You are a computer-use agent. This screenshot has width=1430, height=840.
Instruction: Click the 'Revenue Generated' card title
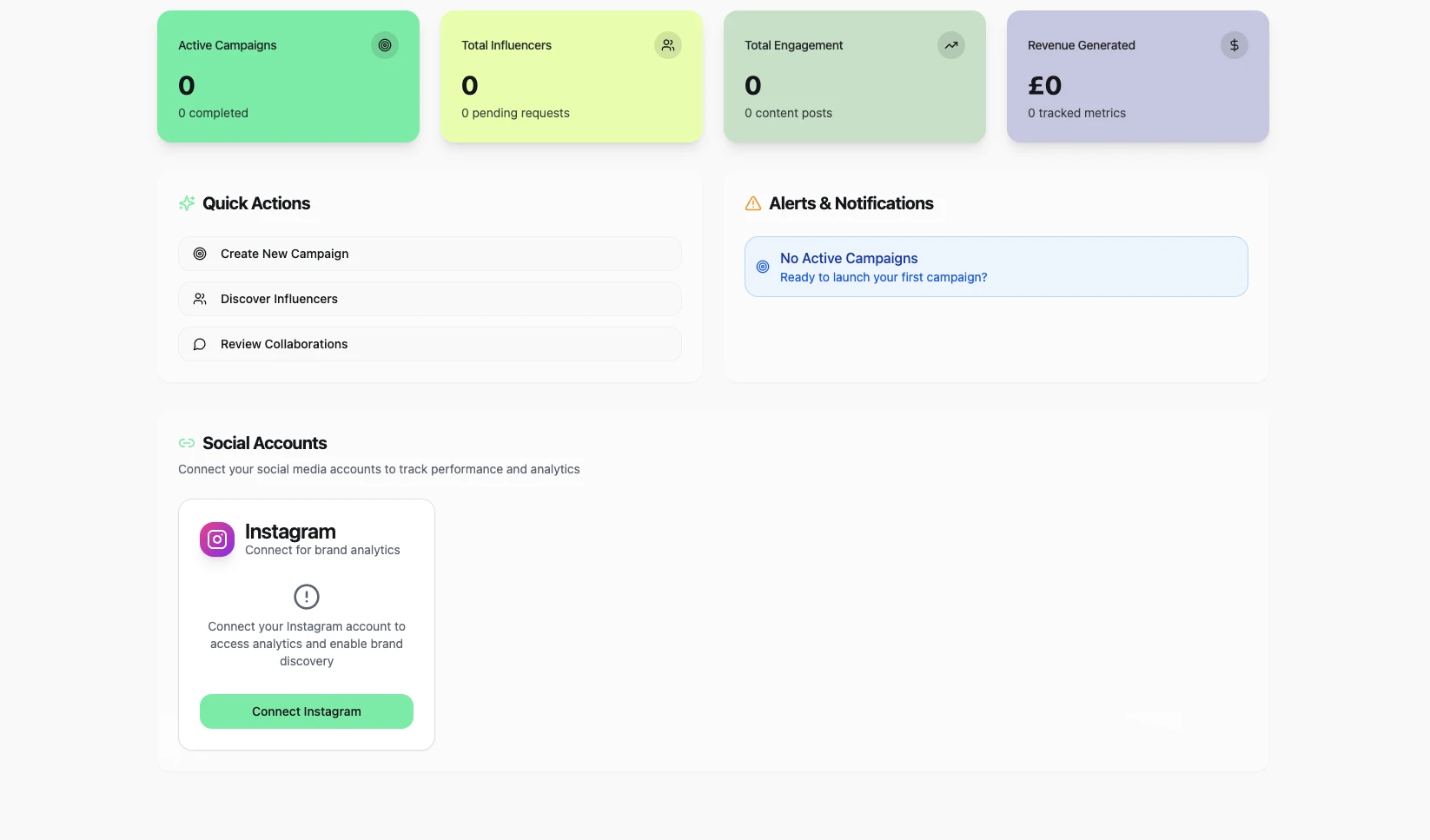coord(1082,45)
